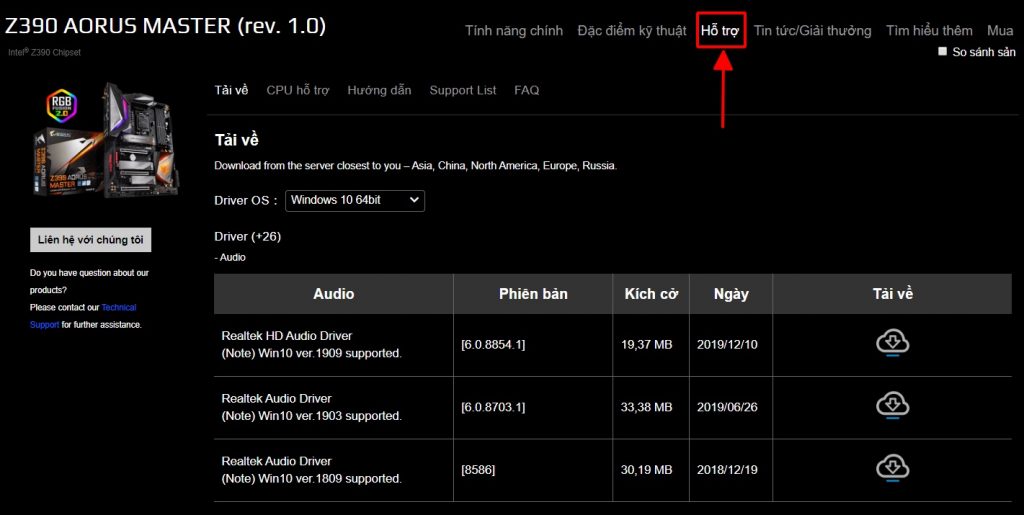Viewport: 1024px width, 515px height.
Task: Click the date 2019/12/10
Action: coord(728,344)
